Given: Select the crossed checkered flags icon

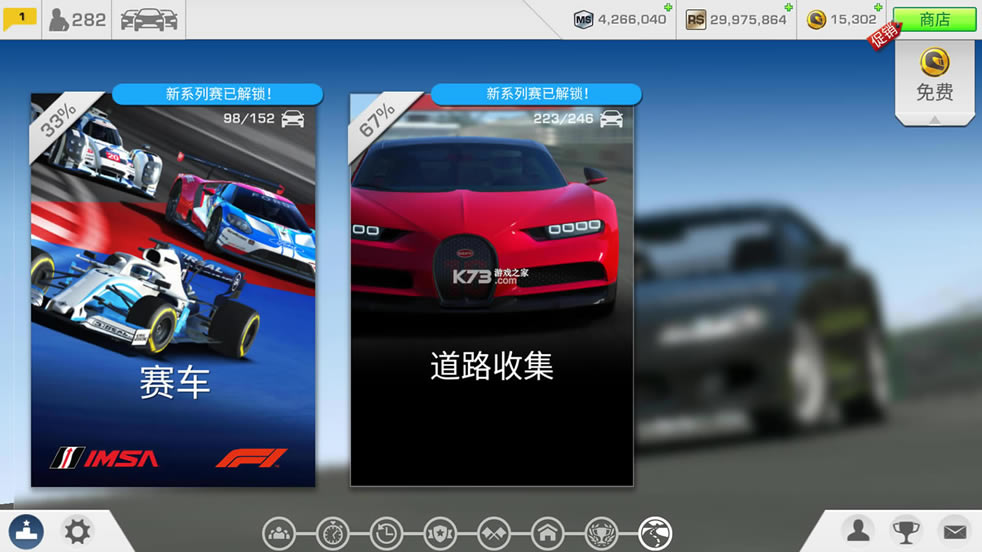Looking at the screenshot, I should point(494,532).
